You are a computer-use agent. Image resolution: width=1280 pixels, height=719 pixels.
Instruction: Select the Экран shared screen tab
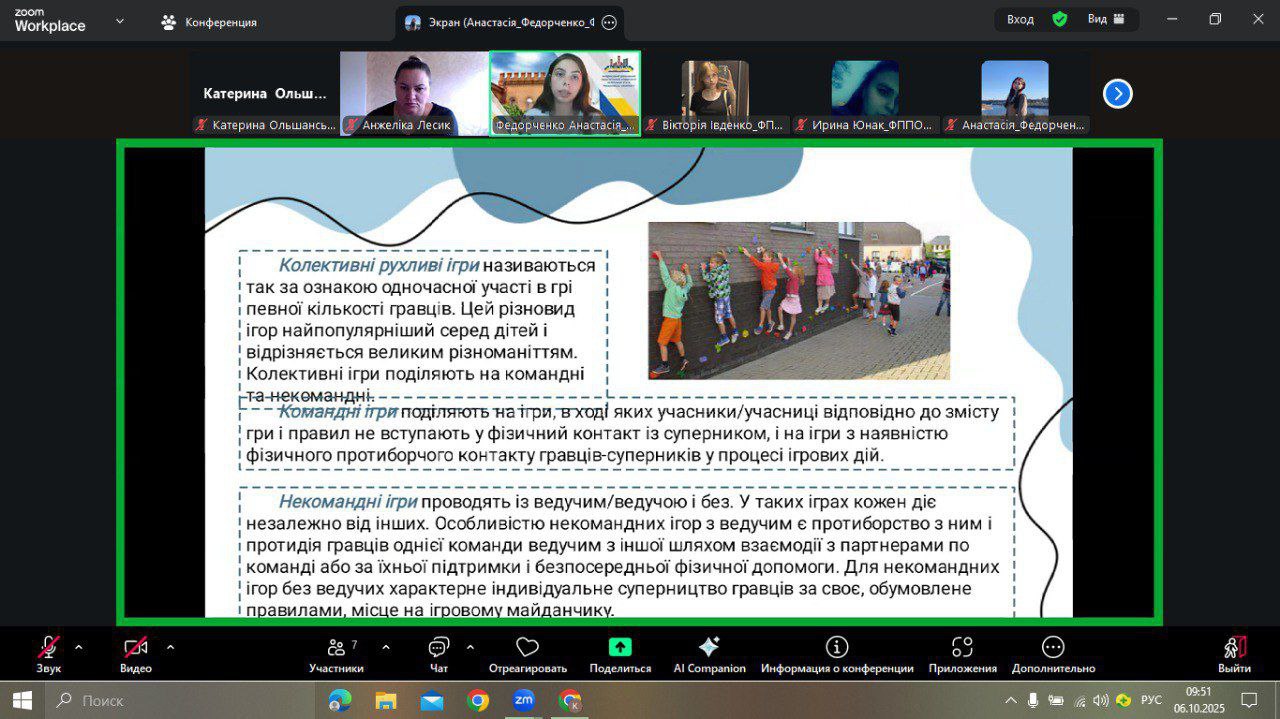click(500, 22)
